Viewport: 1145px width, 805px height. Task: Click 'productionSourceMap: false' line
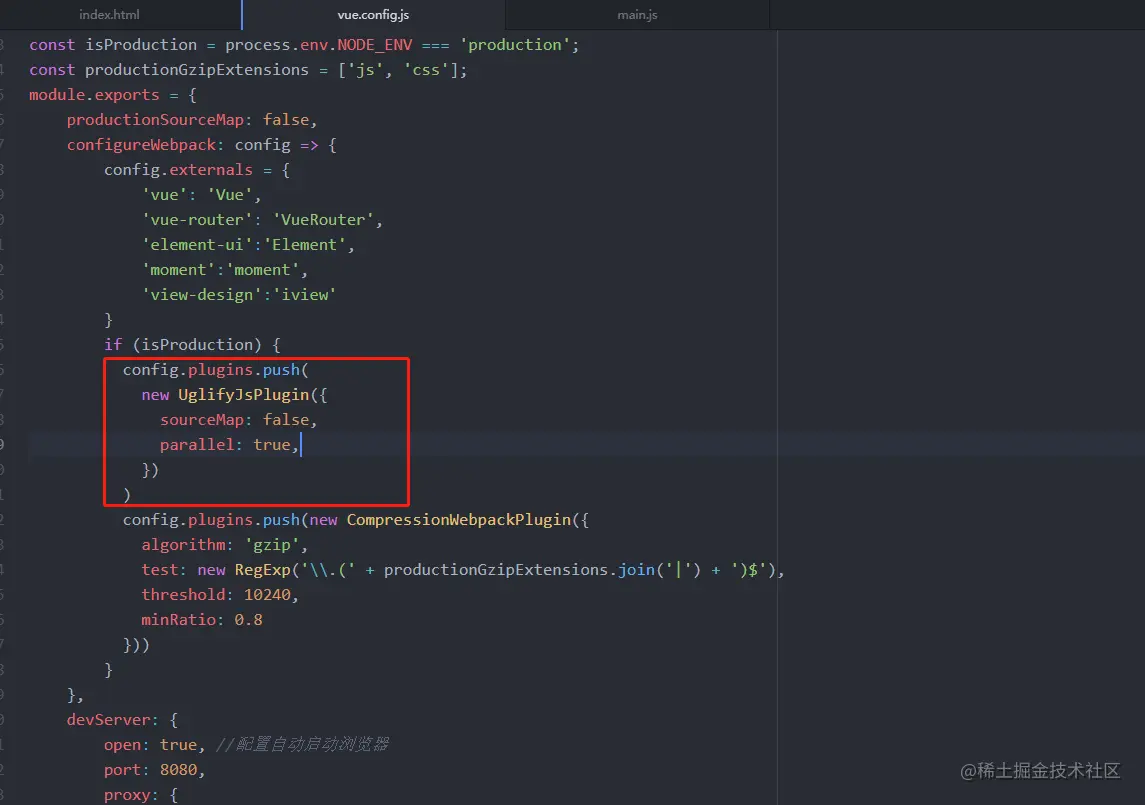(x=192, y=120)
